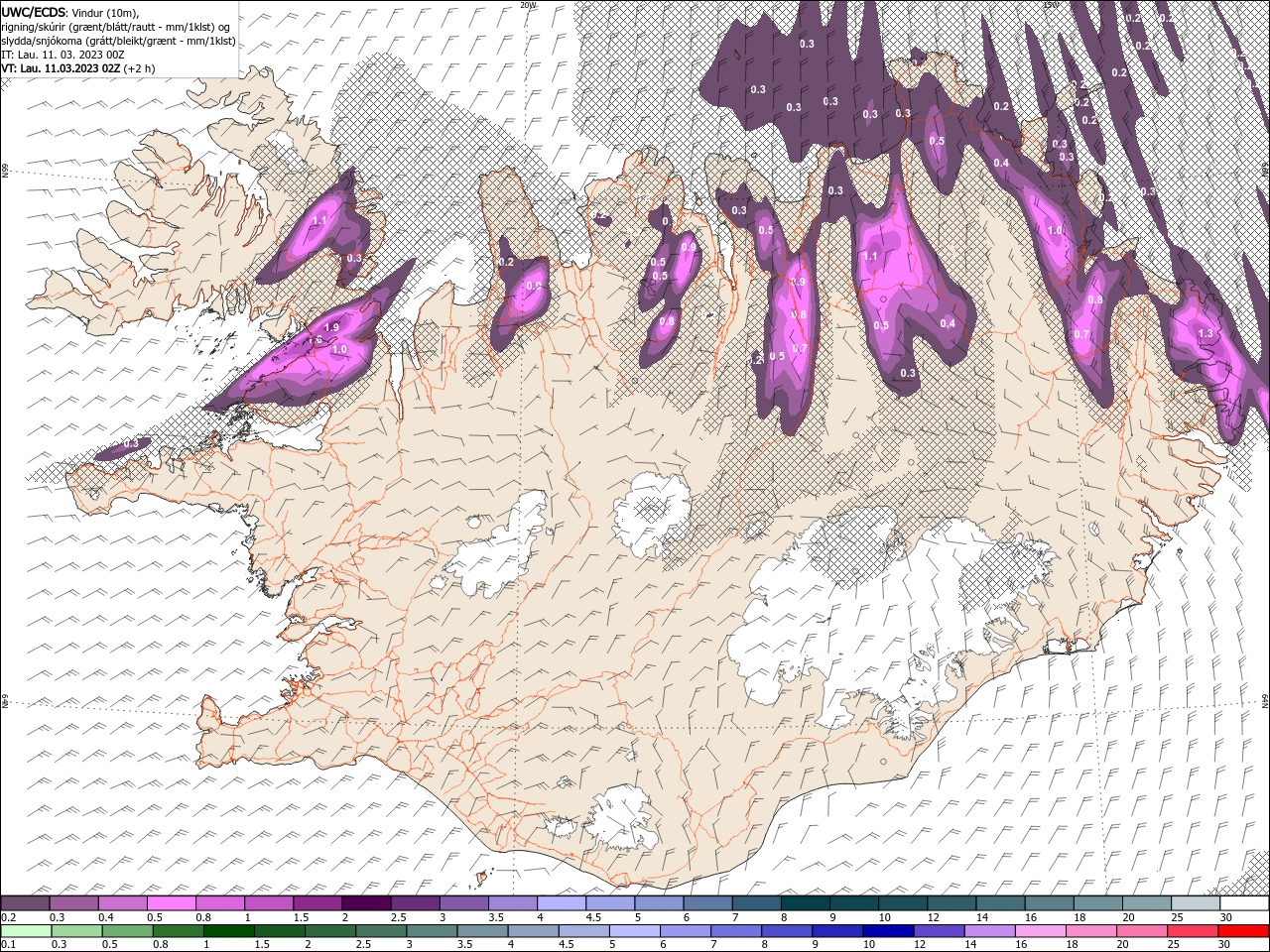
Task: Click the 20W longitude label
Action: tap(528, 5)
